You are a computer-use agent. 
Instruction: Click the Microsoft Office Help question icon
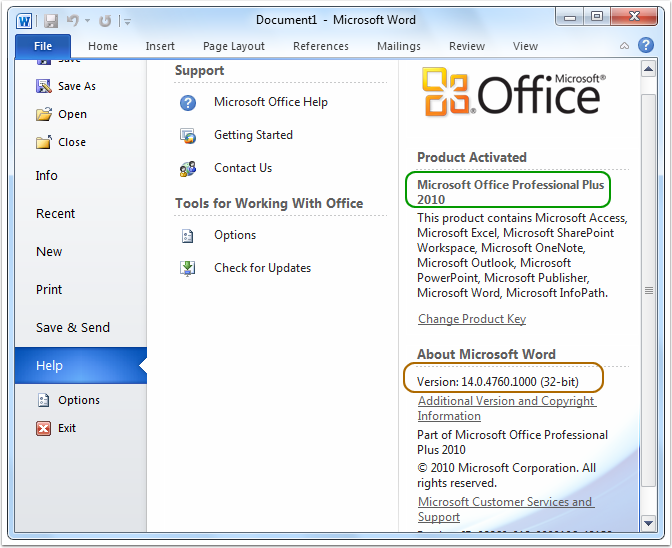click(188, 103)
